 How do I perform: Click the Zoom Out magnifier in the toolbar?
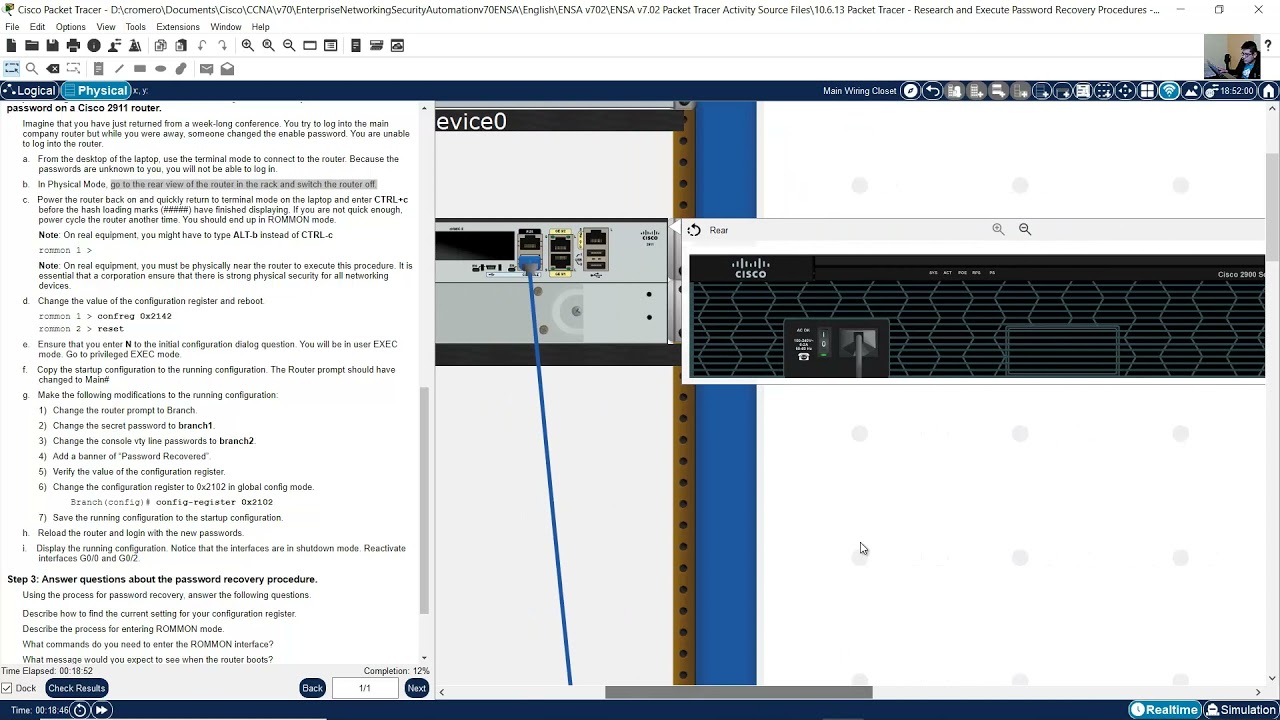[289, 46]
